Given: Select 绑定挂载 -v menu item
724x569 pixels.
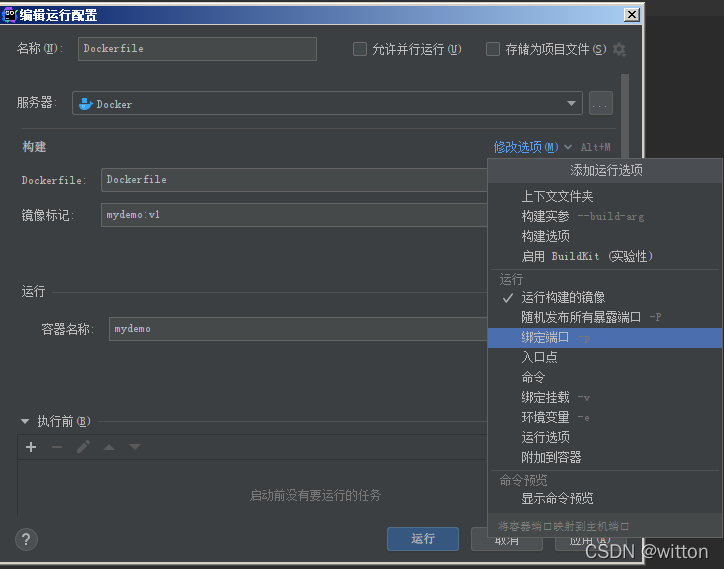Looking at the screenshot, I should click(x=605, y=397).
